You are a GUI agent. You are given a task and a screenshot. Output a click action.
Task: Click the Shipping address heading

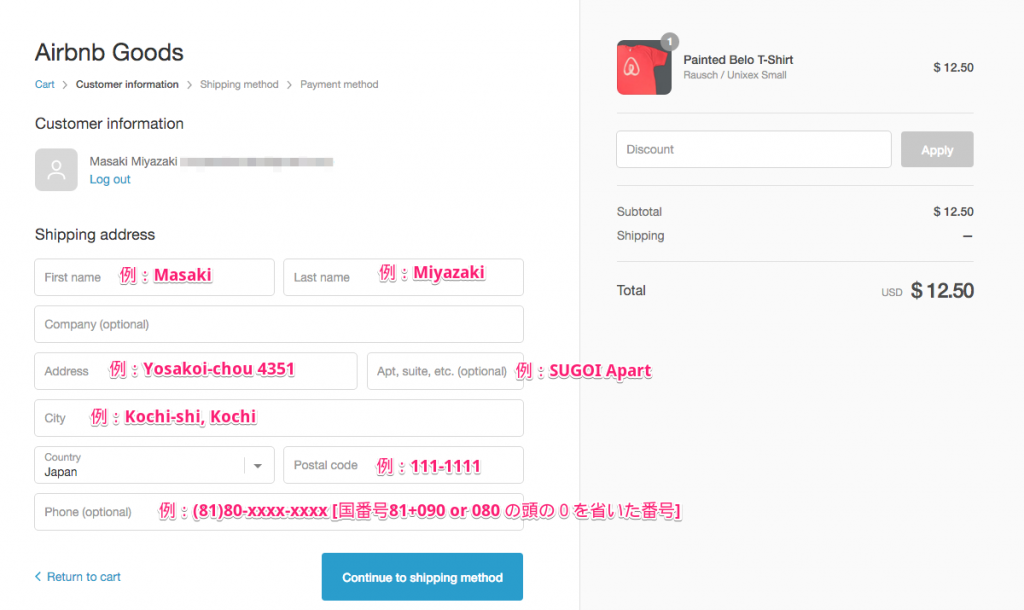(x=95, y=234)
